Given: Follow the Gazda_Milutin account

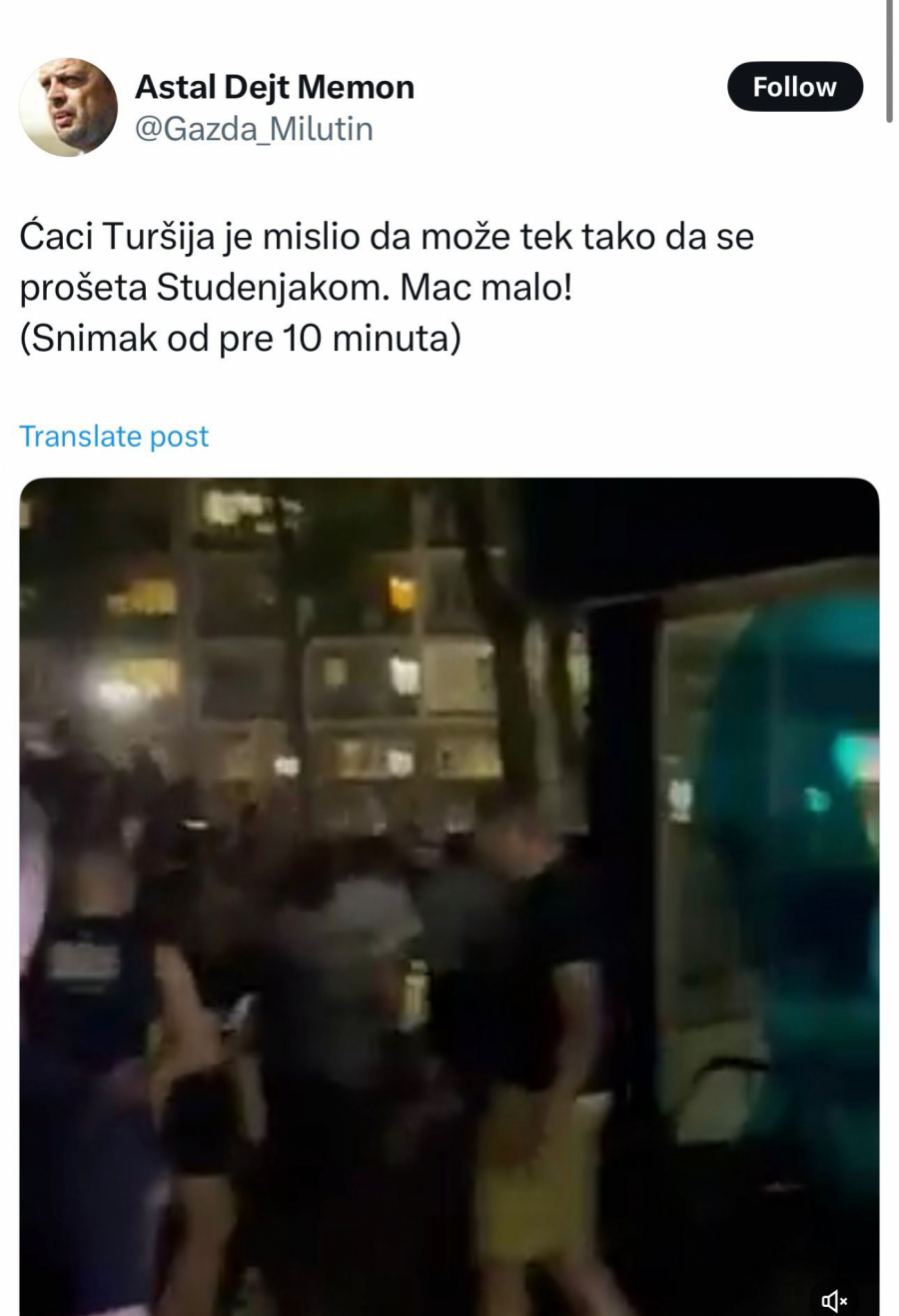Looking at the screenshot, I should [794, 87].
